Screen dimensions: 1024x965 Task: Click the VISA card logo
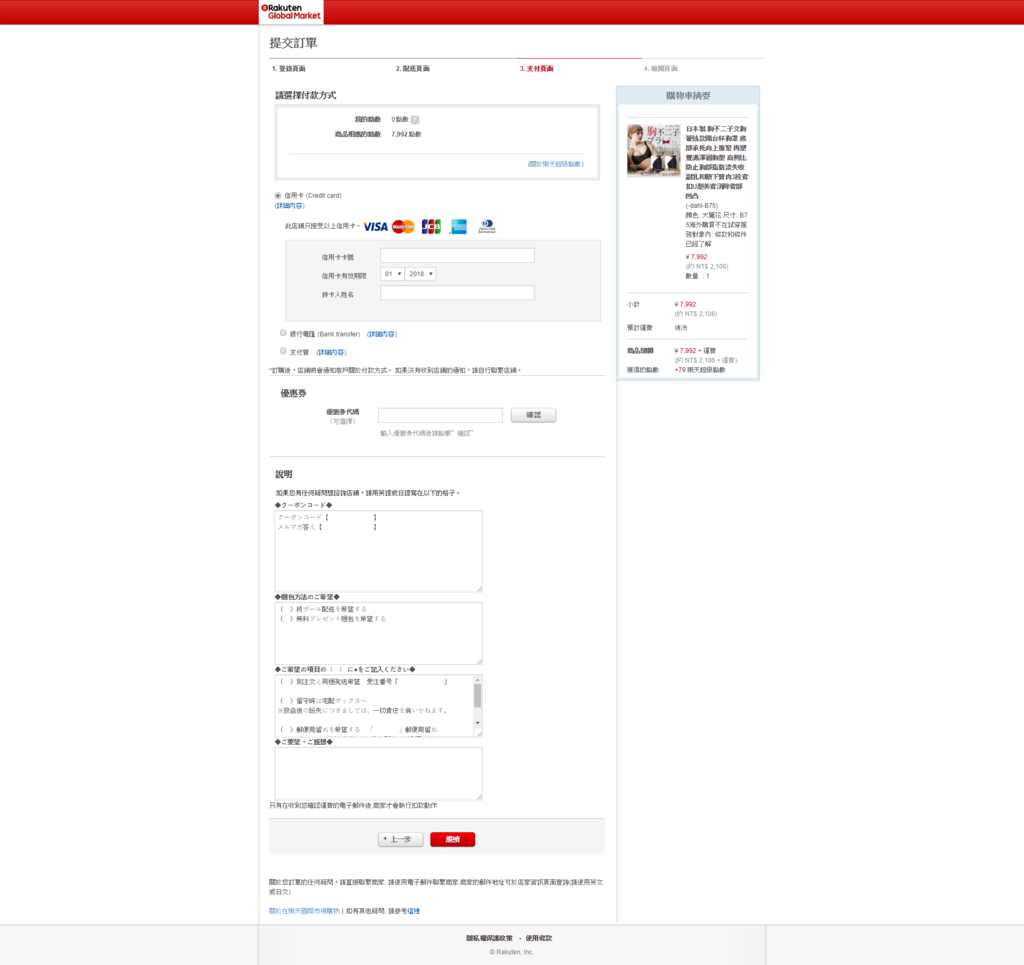[375, 227]
